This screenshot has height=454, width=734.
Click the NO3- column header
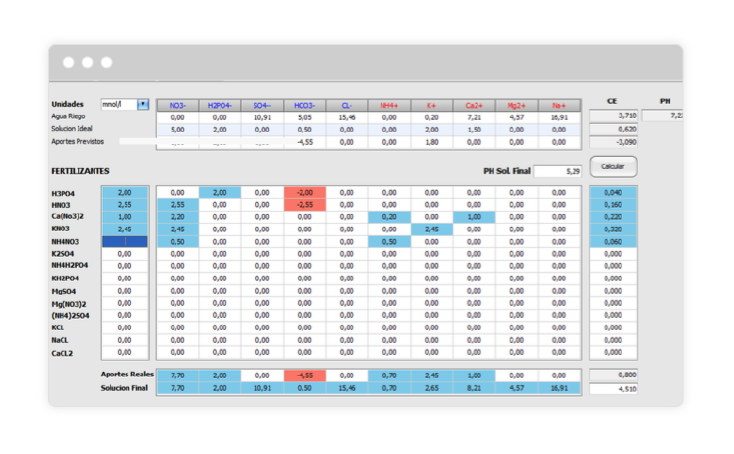177,104
